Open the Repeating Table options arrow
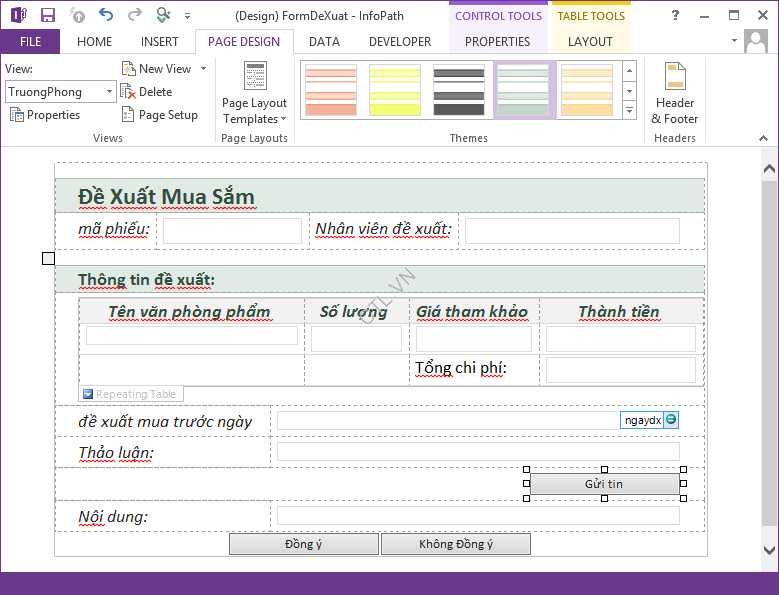The image size is (779, 595). pos(88,395)
